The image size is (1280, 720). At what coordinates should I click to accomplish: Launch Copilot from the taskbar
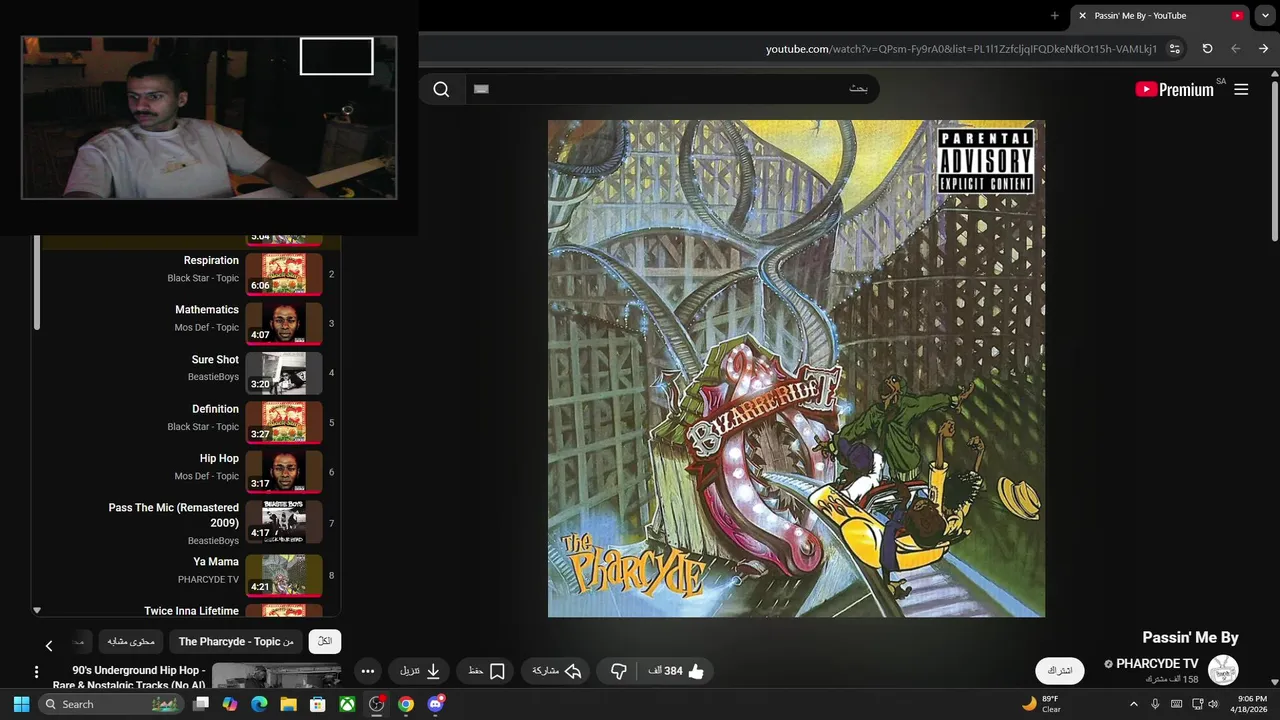pyautogui.click(x=230, y=704)
